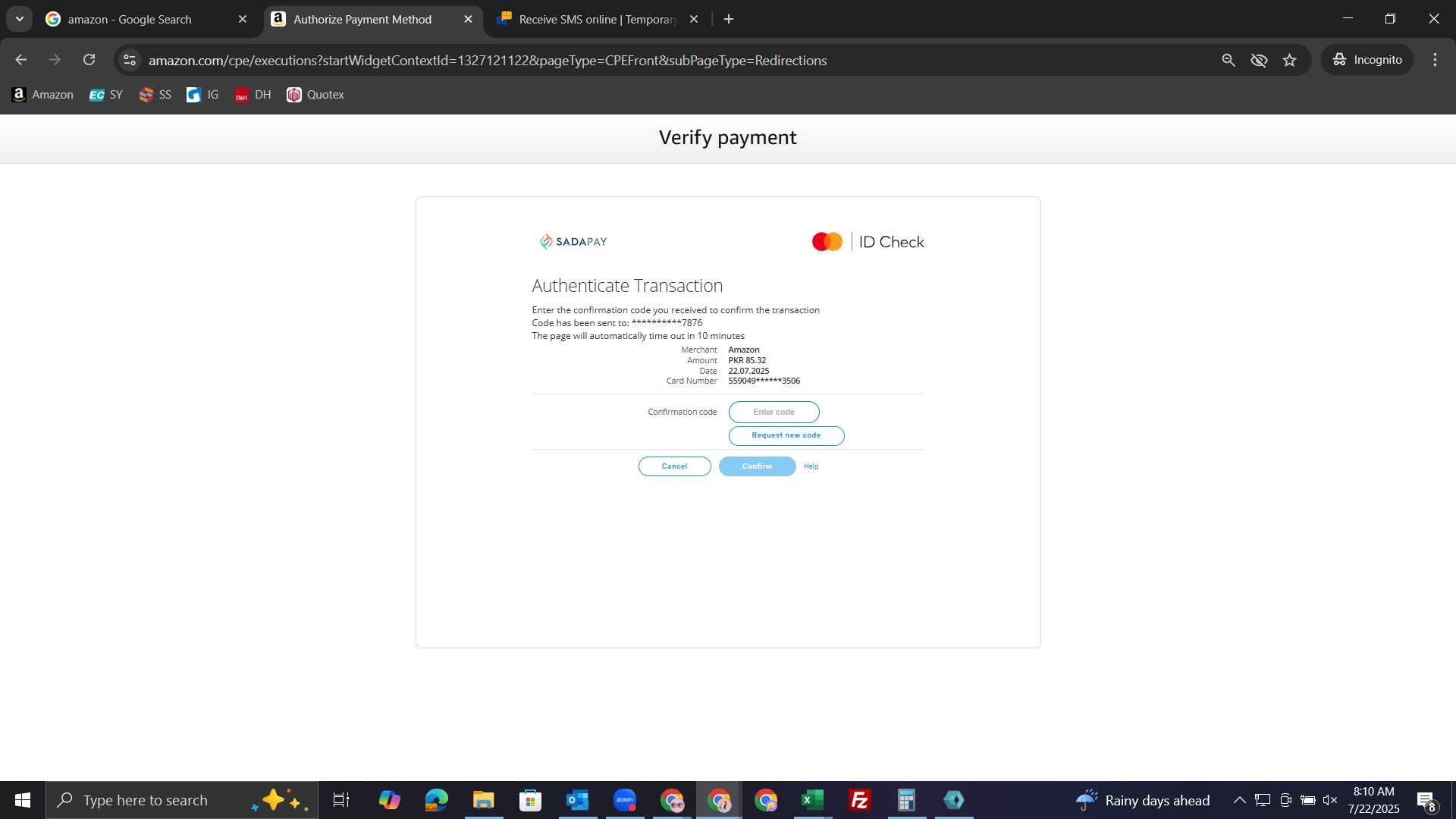Click the Confirmation code input field
The width and height of the screenshot is (1456, 819).
pos(773,412)
